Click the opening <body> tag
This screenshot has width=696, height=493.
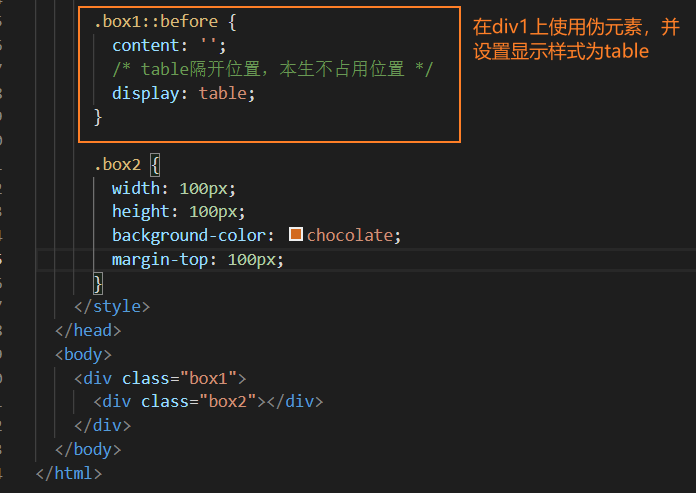(x=83, y=355)
